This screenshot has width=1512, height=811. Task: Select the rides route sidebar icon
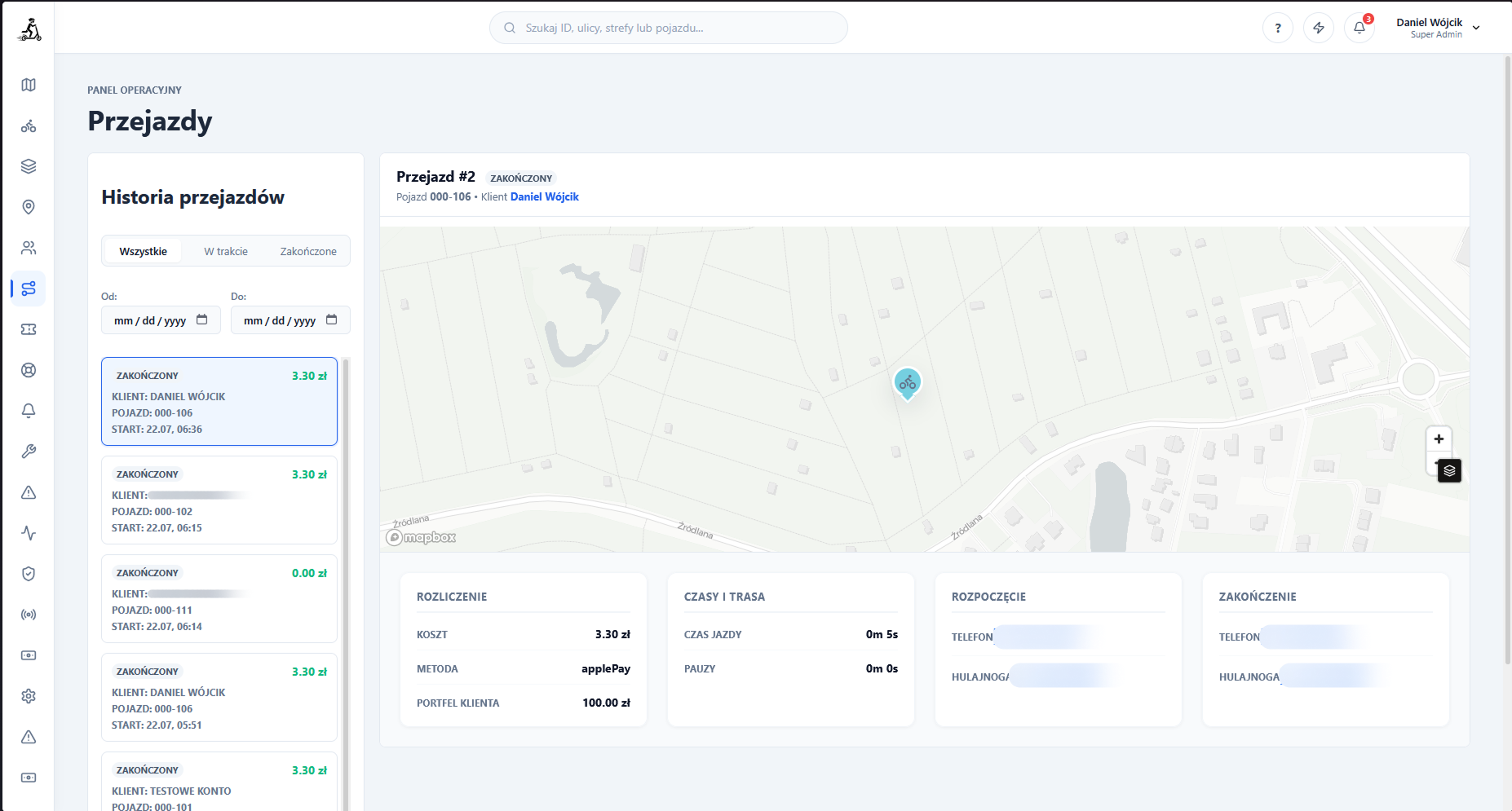29,289
